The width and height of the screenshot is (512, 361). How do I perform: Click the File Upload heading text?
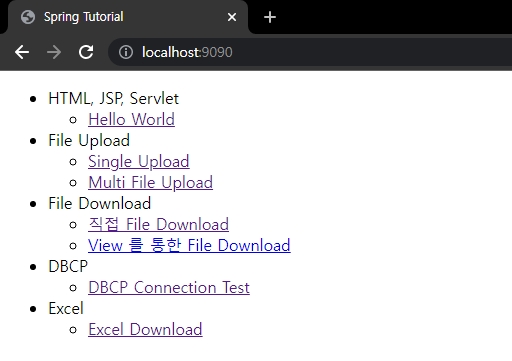pos(89,140)
